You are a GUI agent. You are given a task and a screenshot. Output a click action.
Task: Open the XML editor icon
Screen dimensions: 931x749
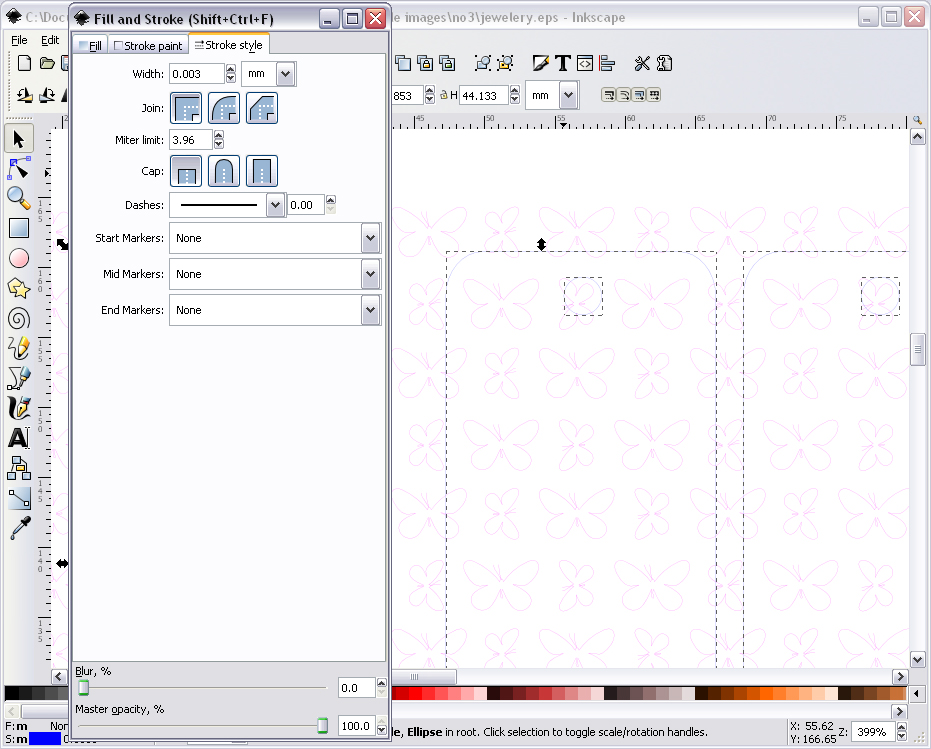pos(585,63)
